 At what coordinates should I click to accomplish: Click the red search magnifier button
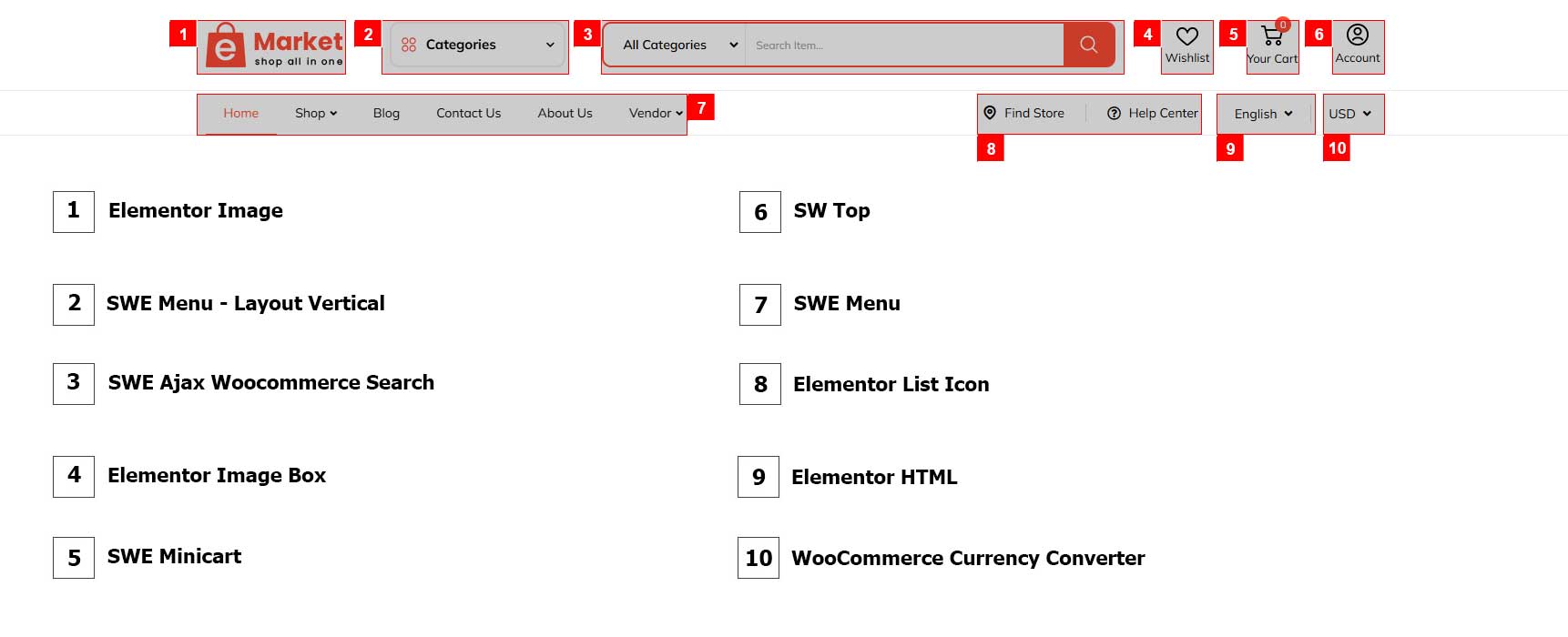1088,45
